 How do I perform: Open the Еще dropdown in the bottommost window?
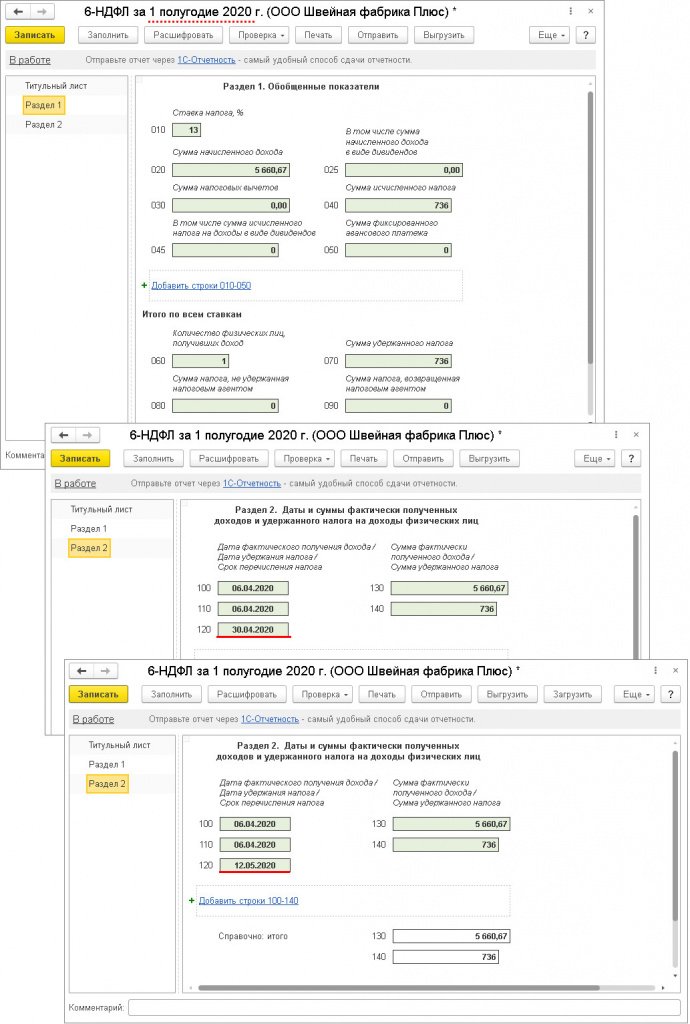tap(634, 694)
